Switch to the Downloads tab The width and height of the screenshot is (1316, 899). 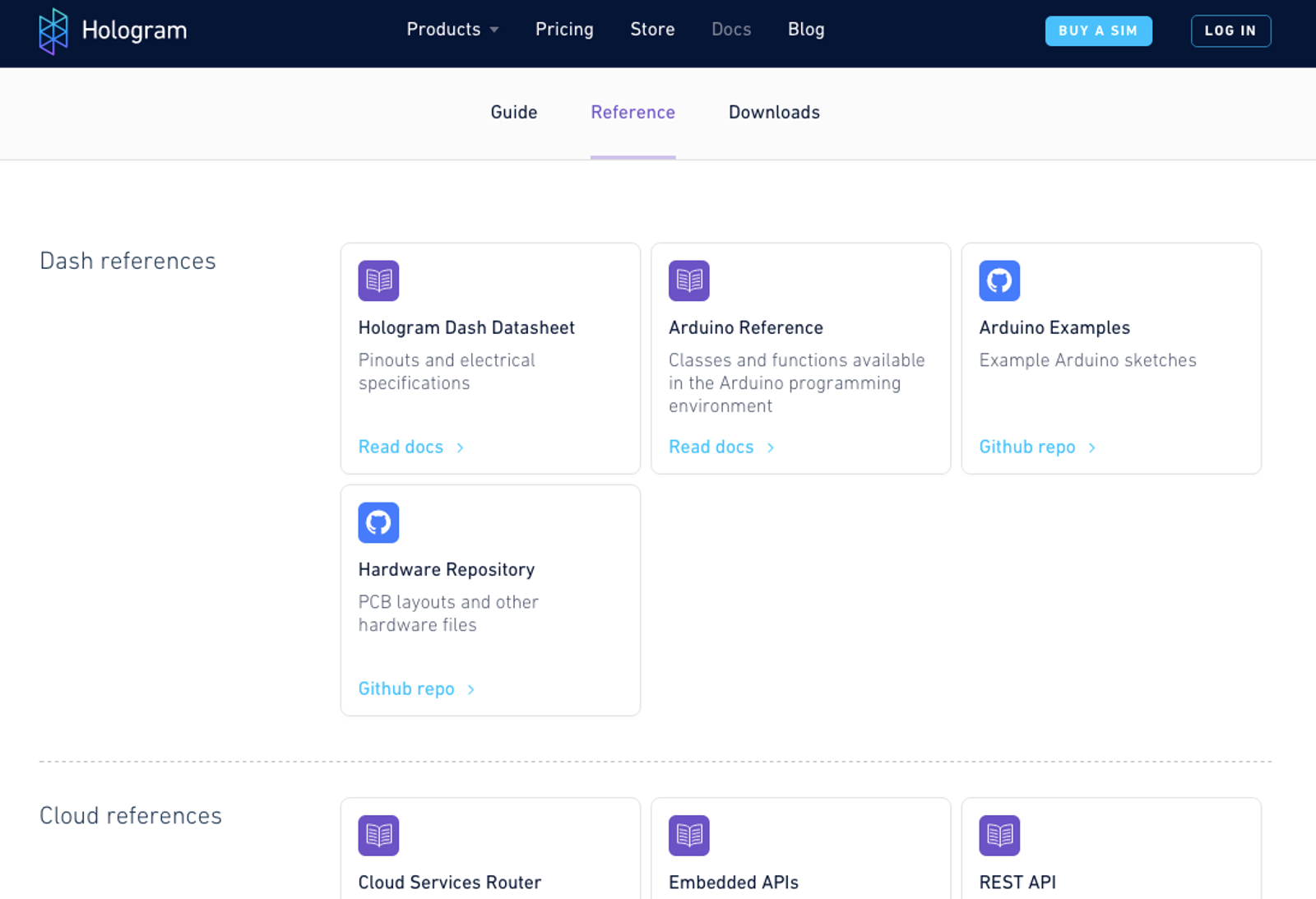[774, 113]
